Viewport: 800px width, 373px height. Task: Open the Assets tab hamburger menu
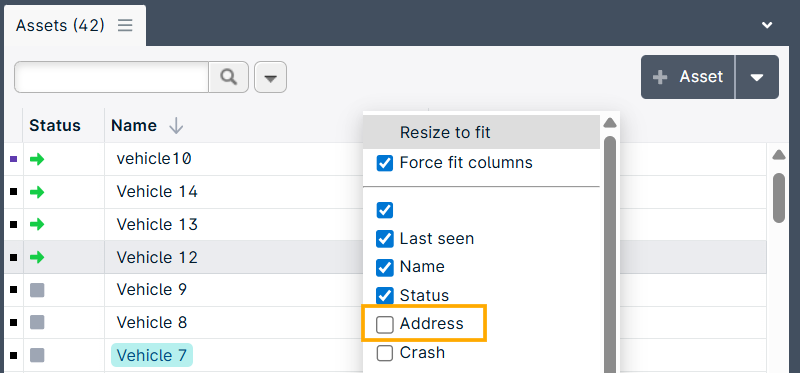125,26
